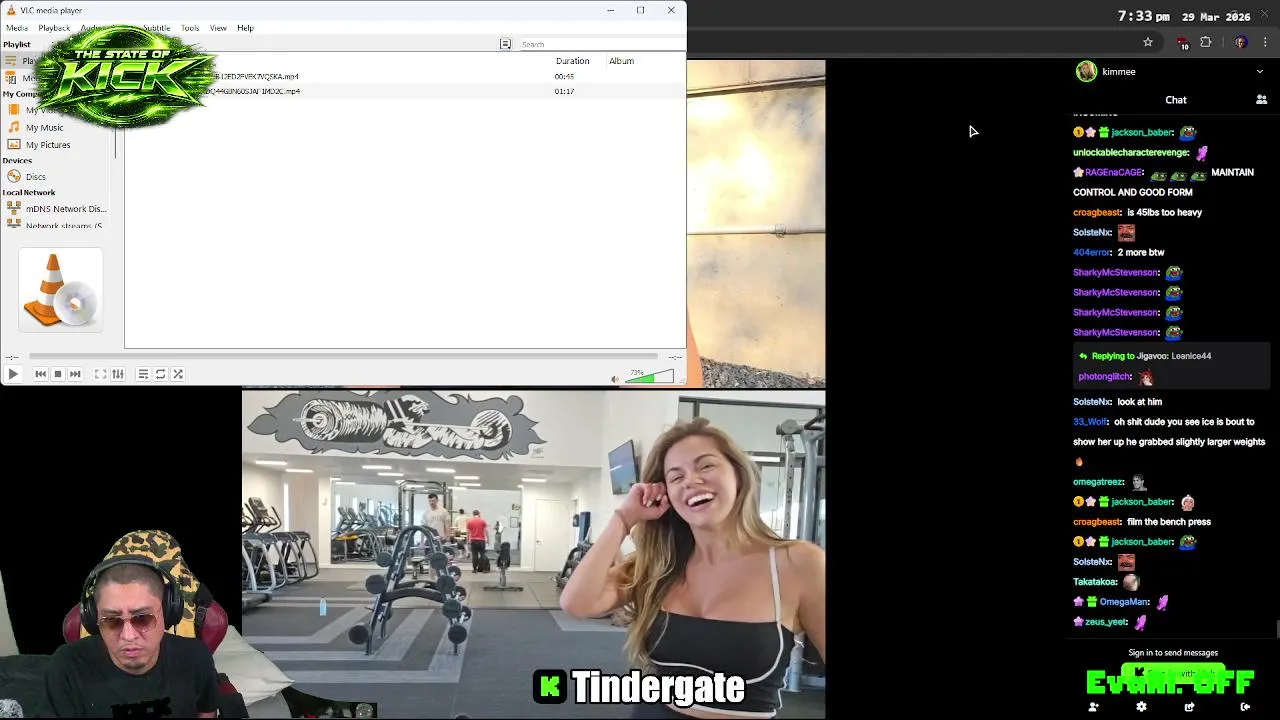Open VLC extended settings (equalizer sliders icon)

(118, 374)
